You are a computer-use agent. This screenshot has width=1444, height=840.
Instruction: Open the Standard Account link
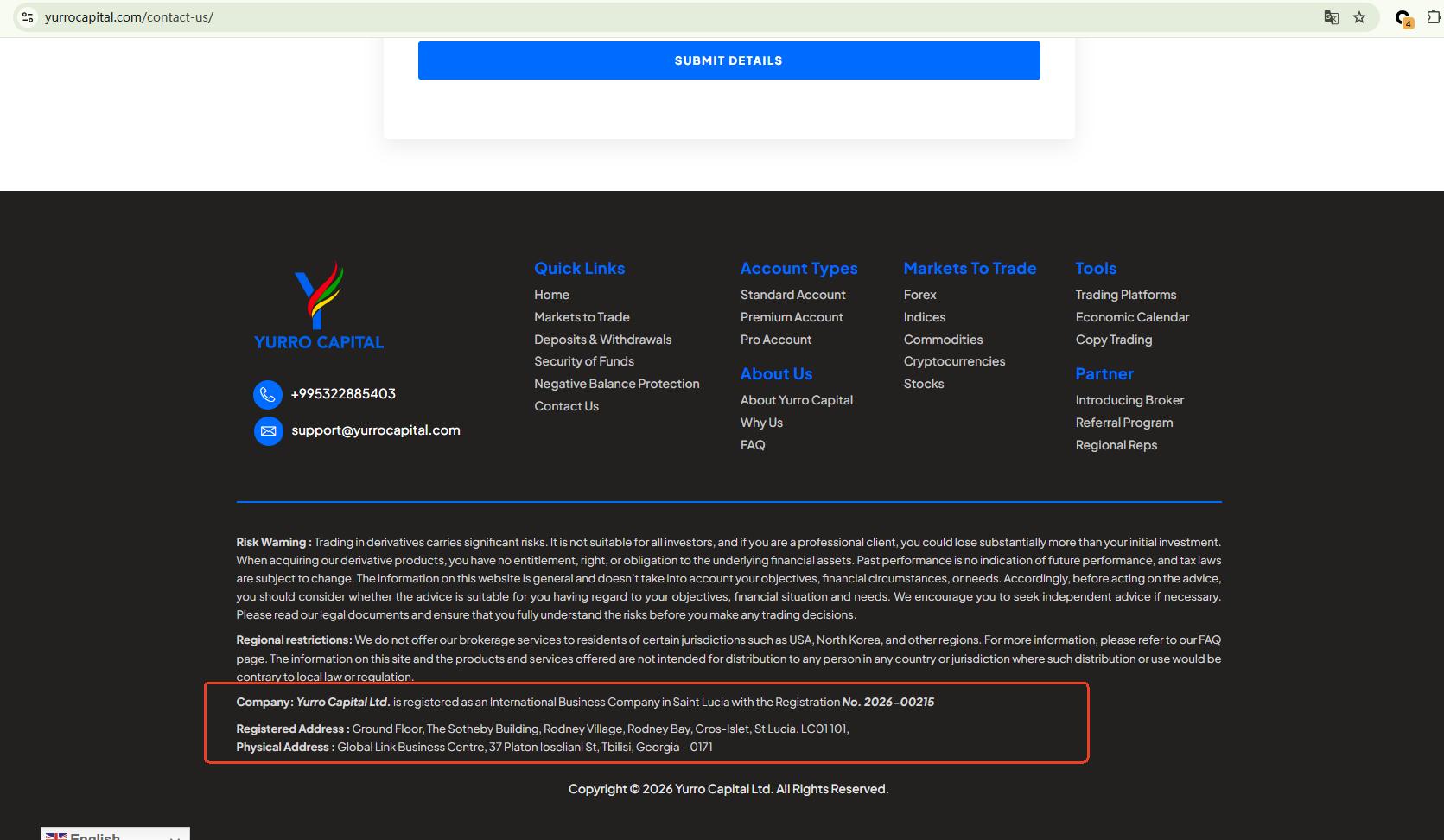(x=793, y=295)
